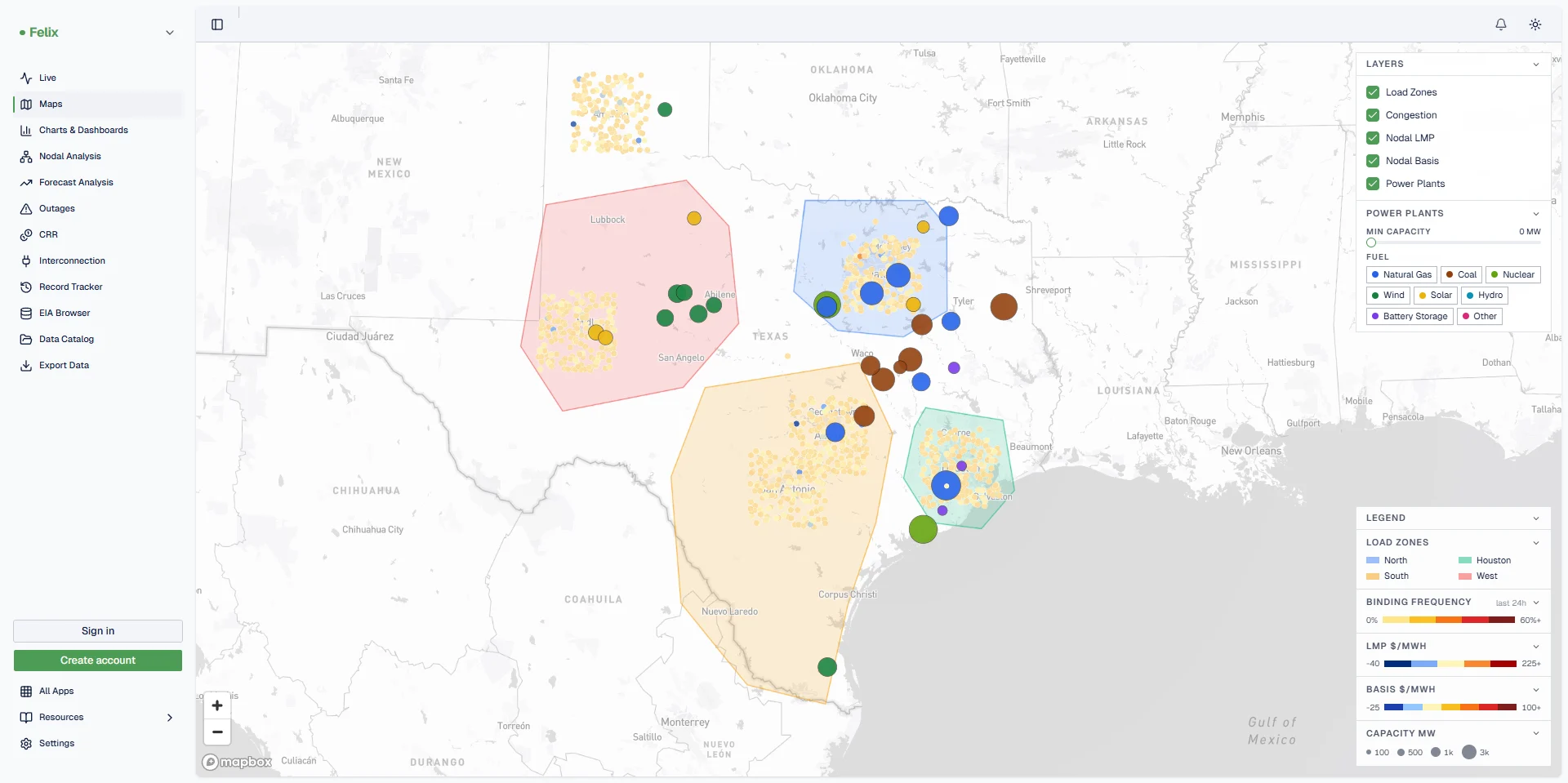This screenshot has height=783, width=1568.
Task: Click the Min Capacity slider handle
Action: tap(1371, 242)
